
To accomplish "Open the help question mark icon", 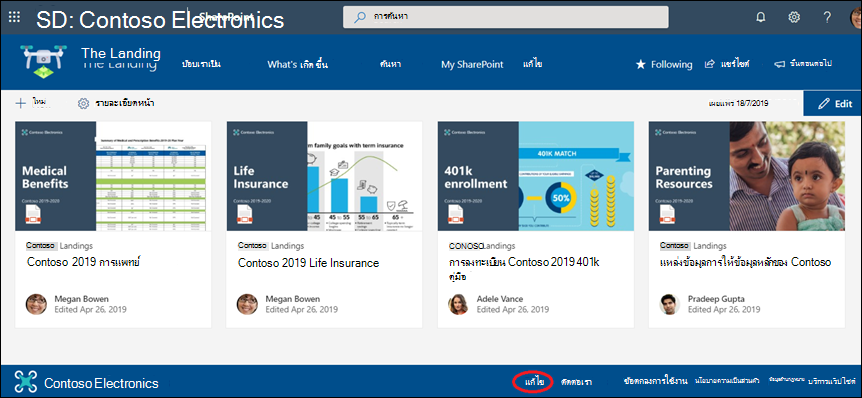I will tap(827, 17).
